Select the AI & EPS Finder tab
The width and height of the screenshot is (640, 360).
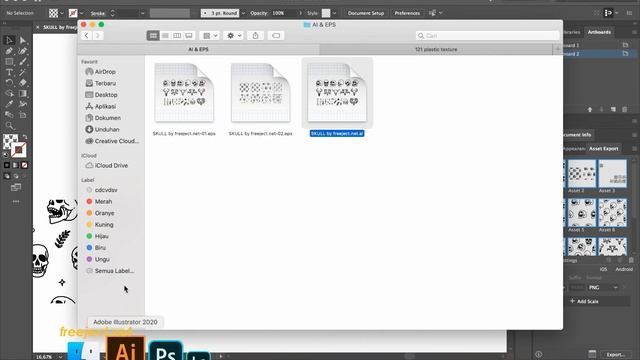tap(198, 49)
